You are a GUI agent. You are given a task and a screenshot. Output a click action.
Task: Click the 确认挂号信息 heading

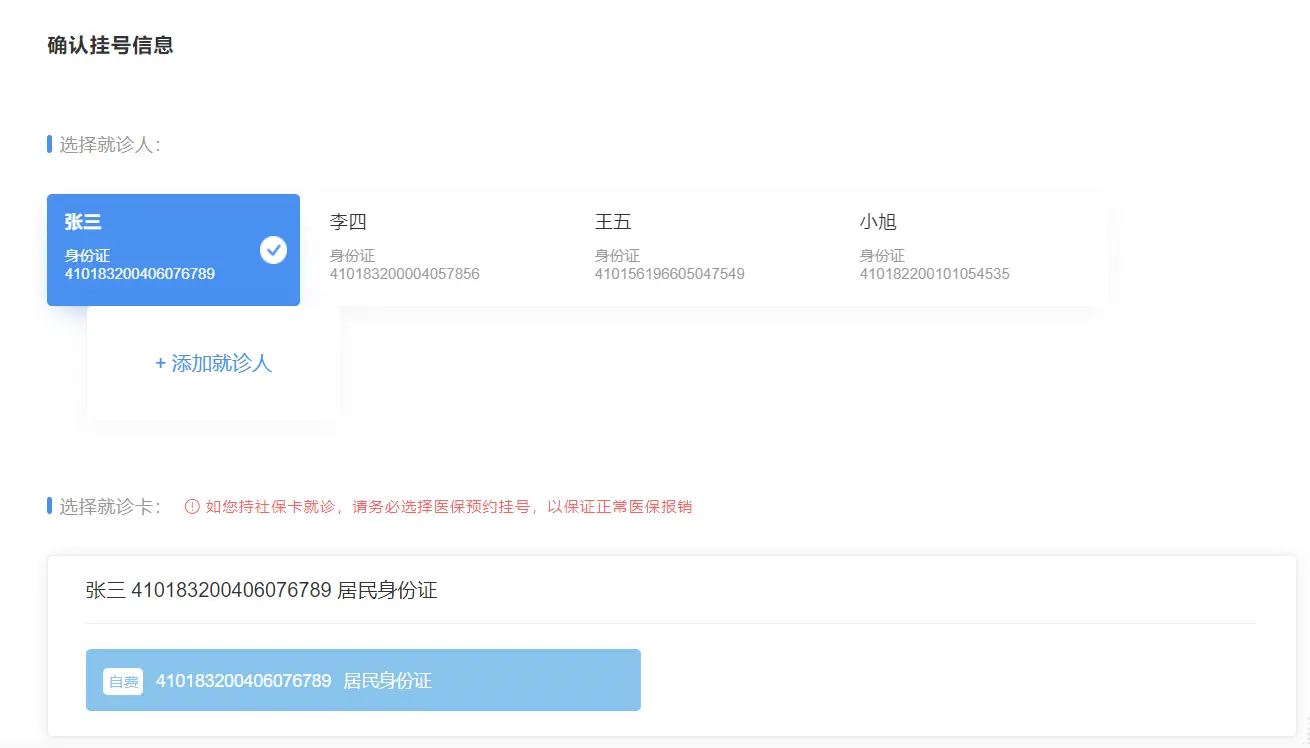(110, 45)
